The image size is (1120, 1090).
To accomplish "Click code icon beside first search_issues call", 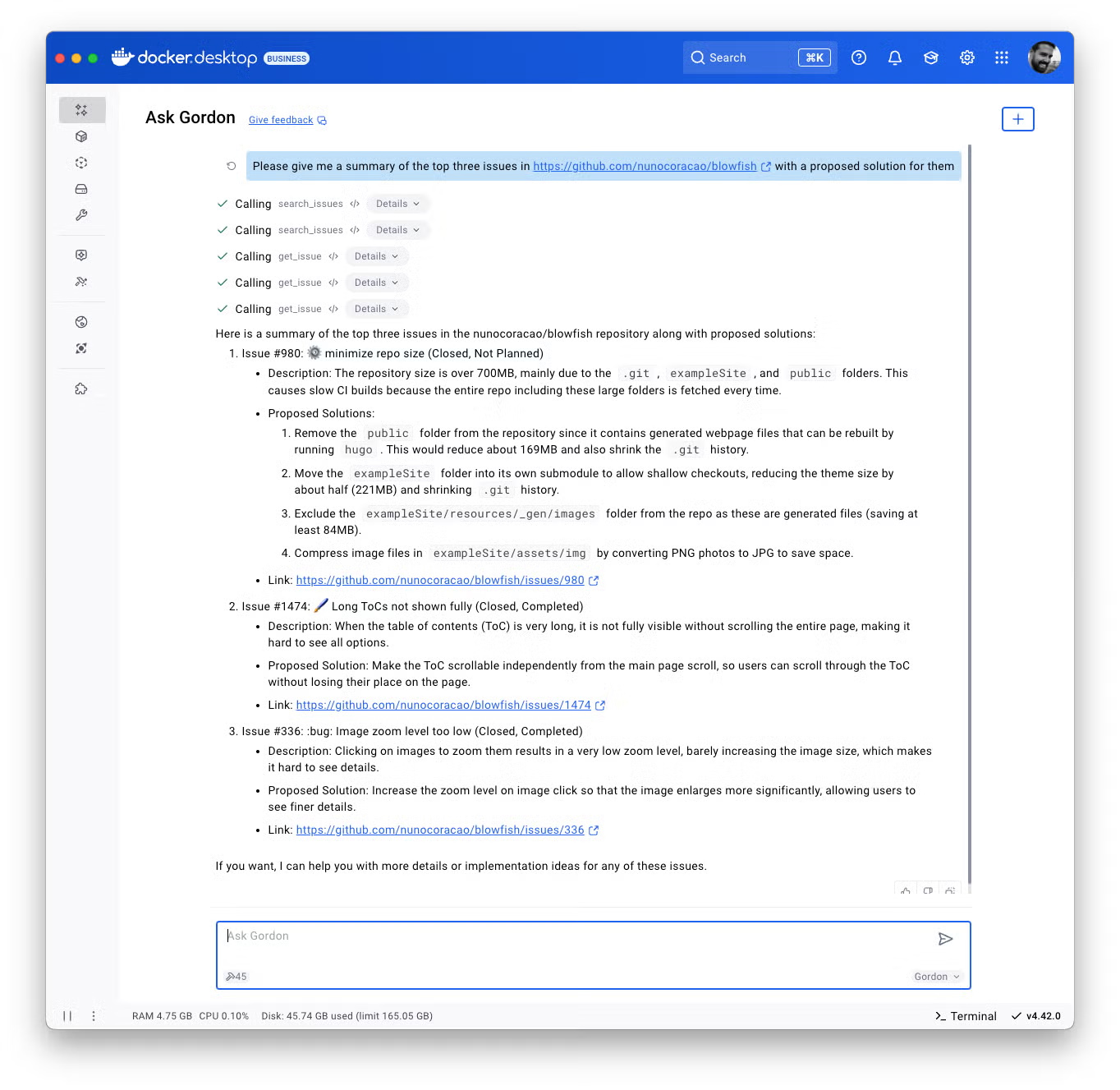I will tap(355, 204).
